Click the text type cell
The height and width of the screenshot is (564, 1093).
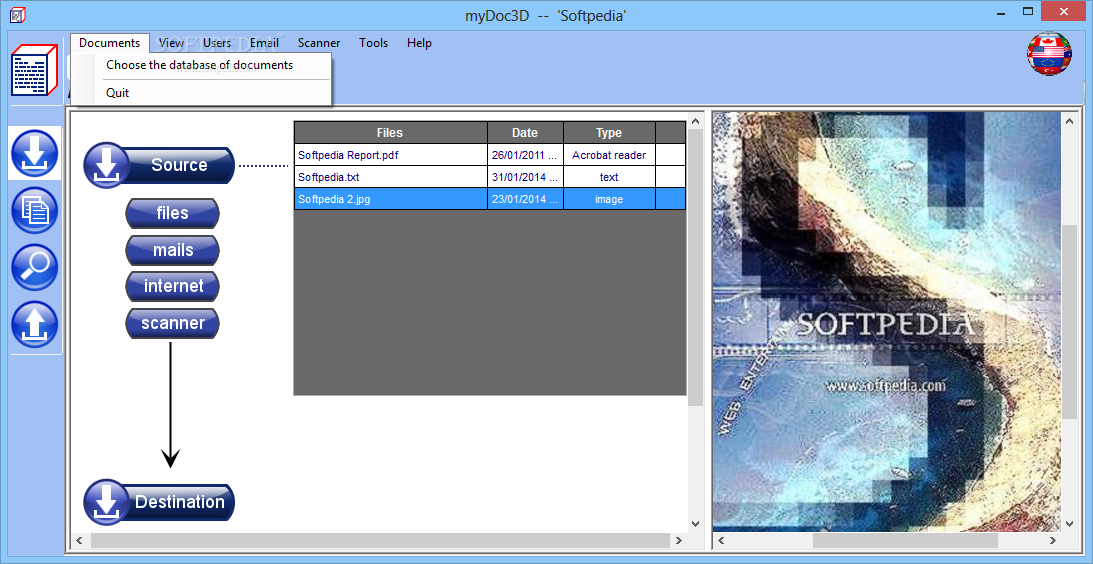pyautogui.click(x=609, y=177)
